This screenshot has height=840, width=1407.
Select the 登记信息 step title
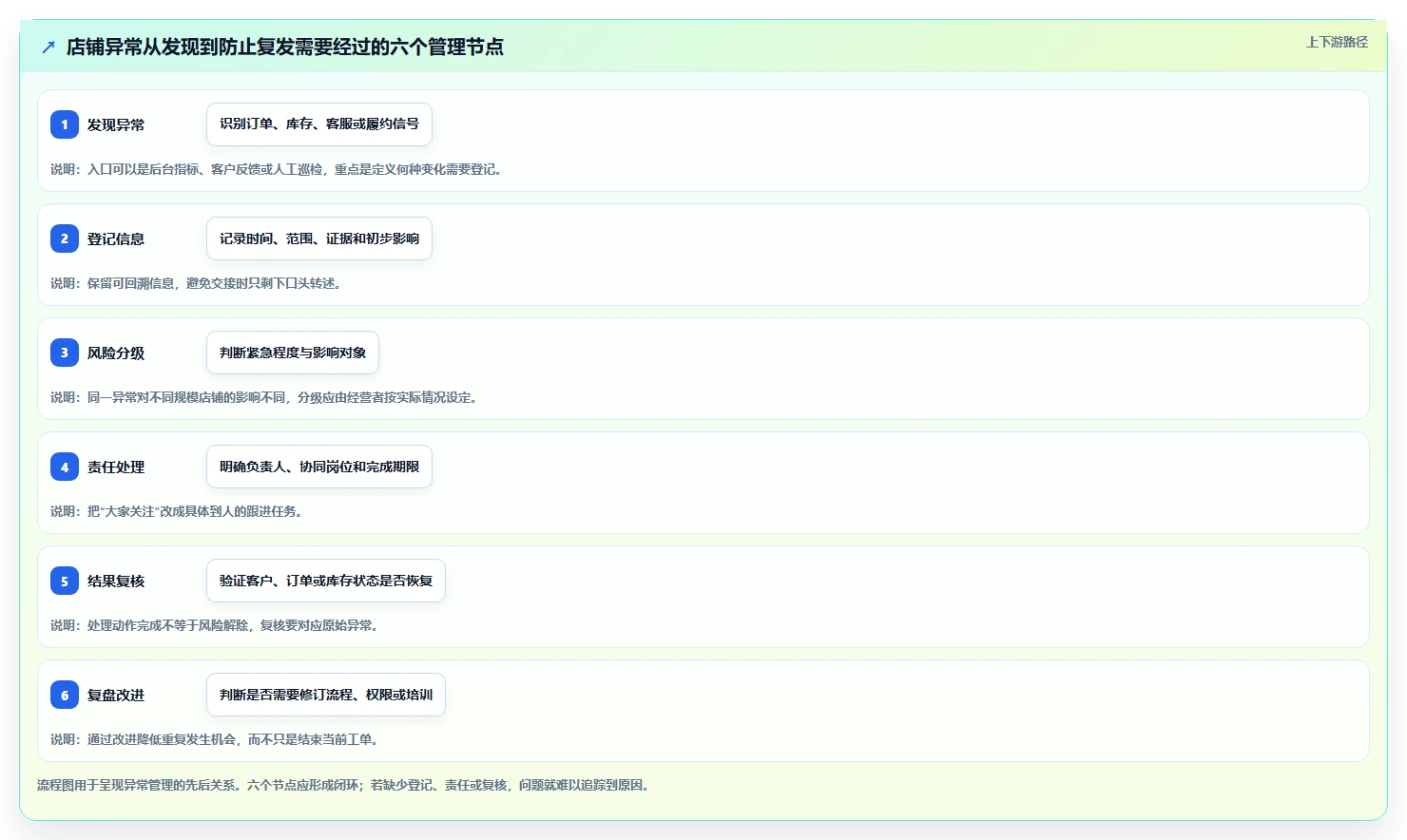[116, 239]
